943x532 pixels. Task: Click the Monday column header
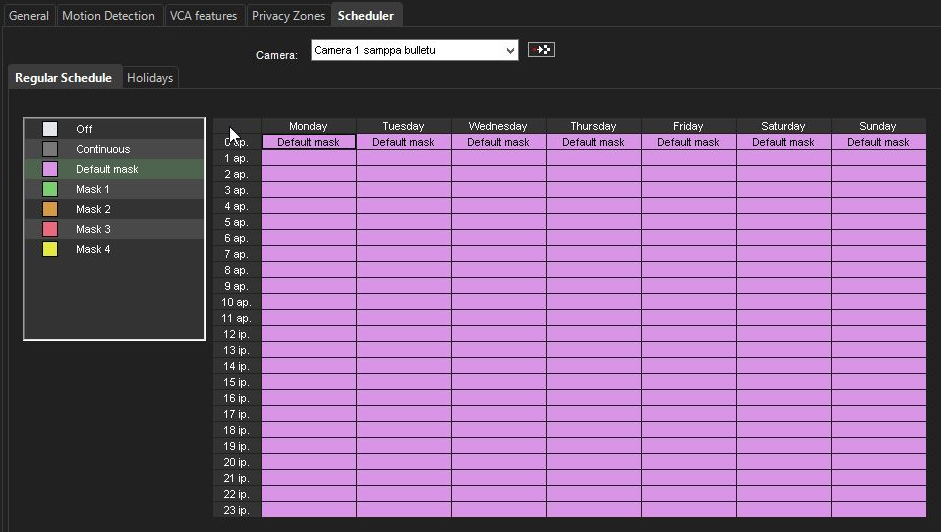tap(308, 126)
